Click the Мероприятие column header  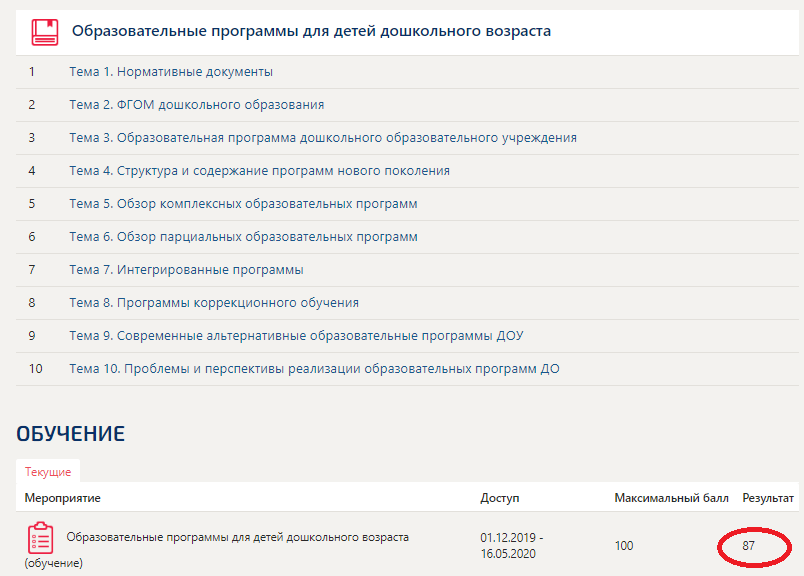tap(61, 496)
